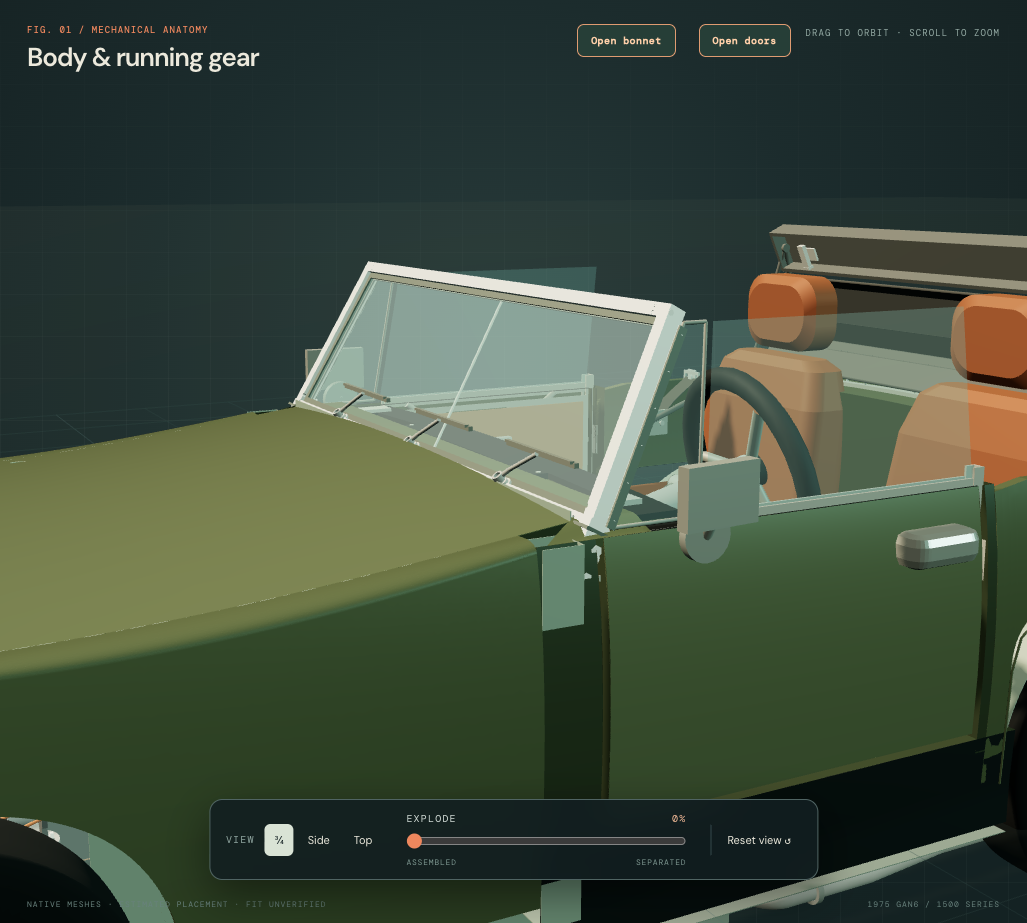
Task: Click the "FIG. 01 / MECHANICAL ANATOMY" caption
Action: [x=117, y=29]
